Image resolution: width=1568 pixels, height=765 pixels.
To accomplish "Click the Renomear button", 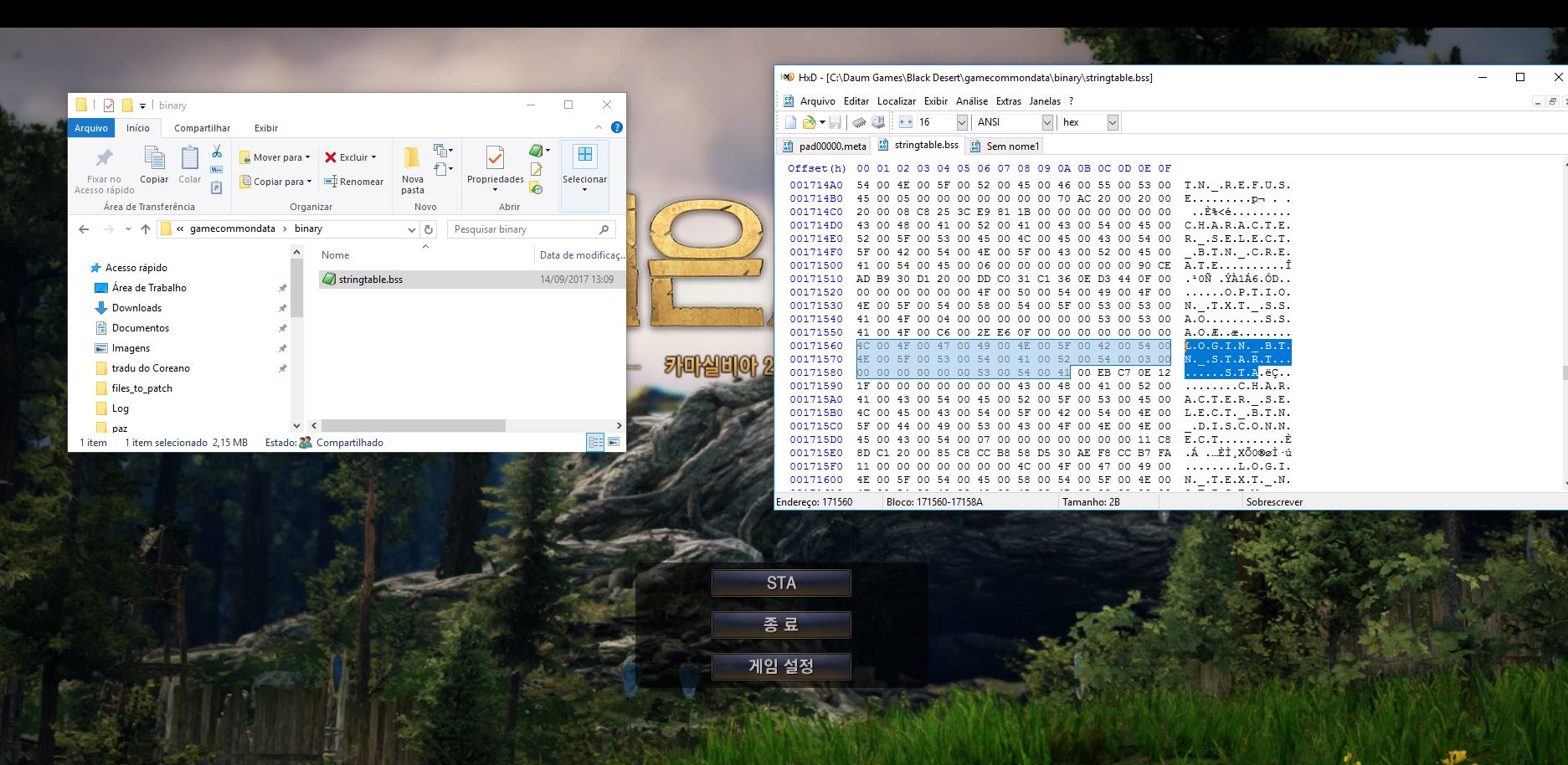I will (354, 182).
